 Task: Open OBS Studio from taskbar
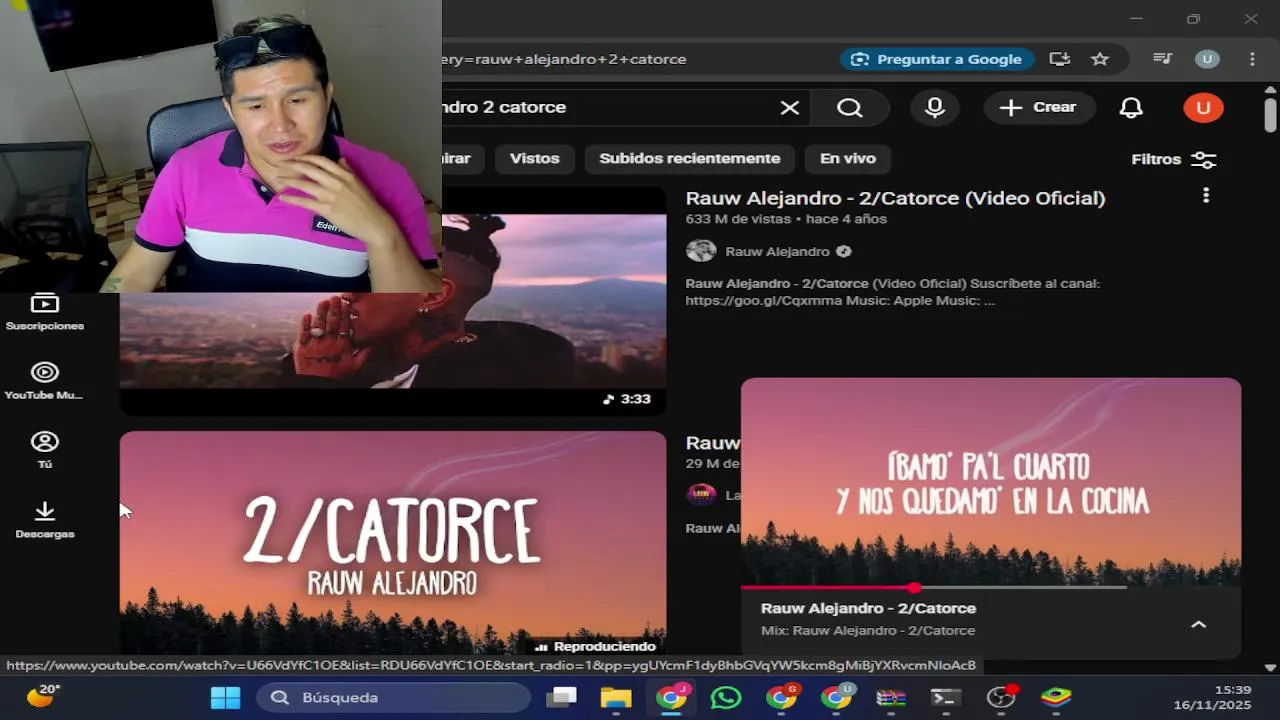1001,697
